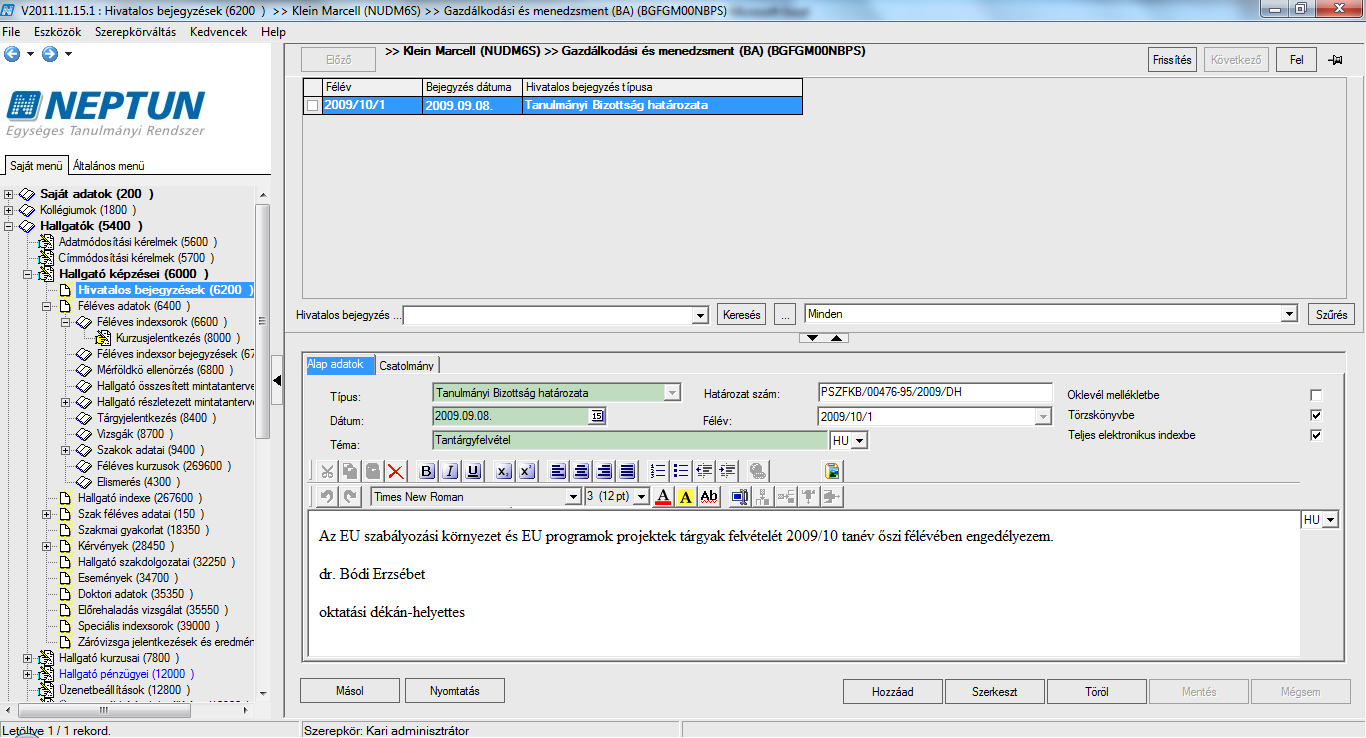The image size is (1366, 738).
Task: Click the Másol button
Action: tap(351, 691)
